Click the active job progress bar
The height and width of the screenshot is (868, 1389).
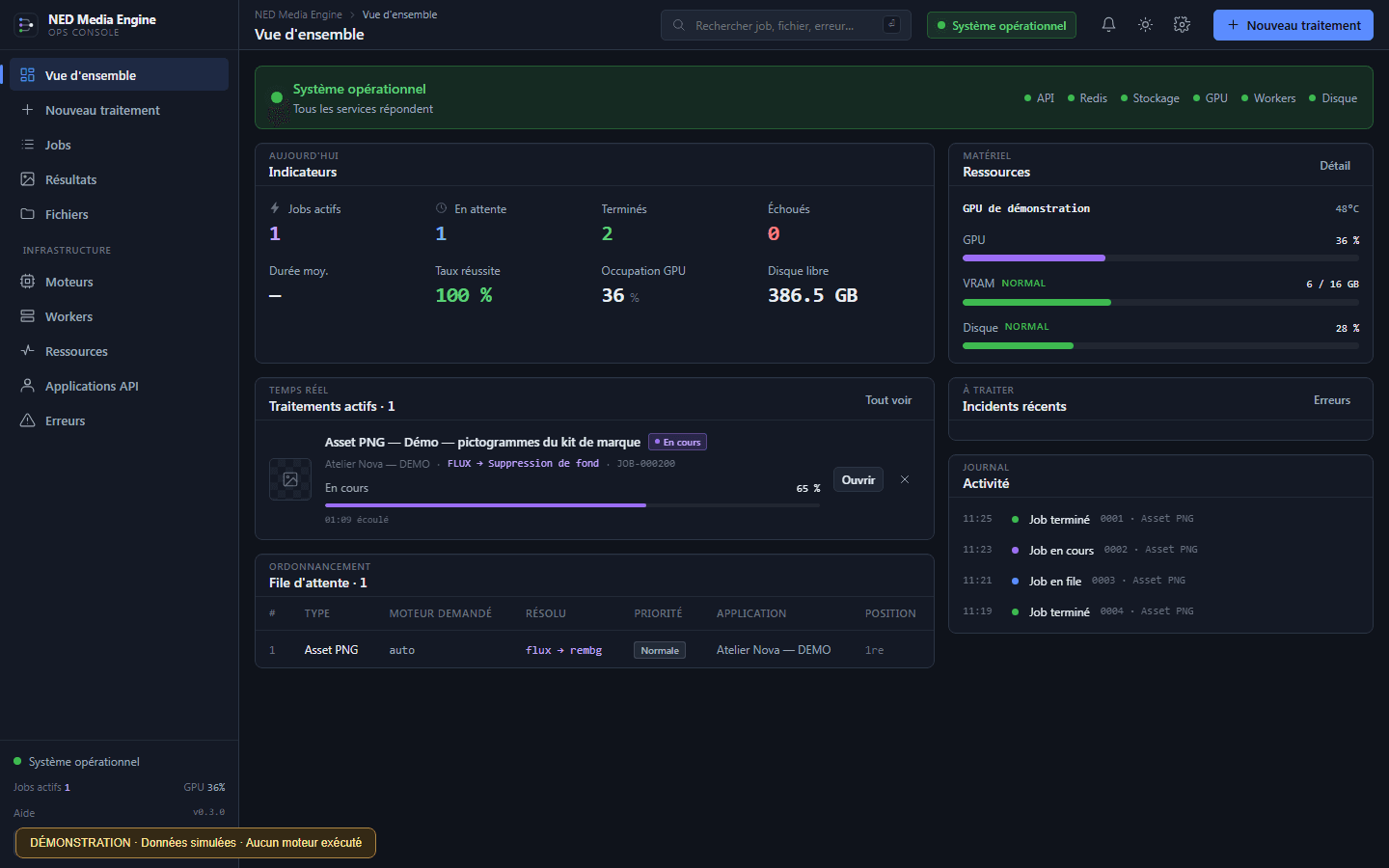pyautogui.click(x=572, y=505)
